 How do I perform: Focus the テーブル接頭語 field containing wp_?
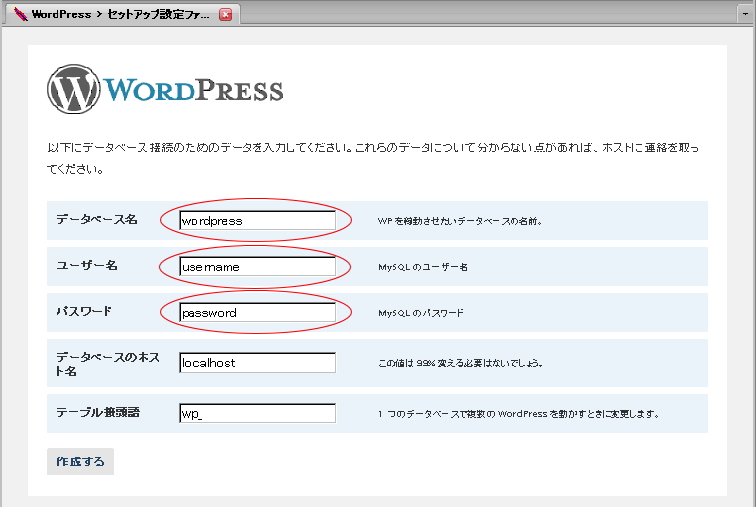pyautogui.click(x=257, y=414)
